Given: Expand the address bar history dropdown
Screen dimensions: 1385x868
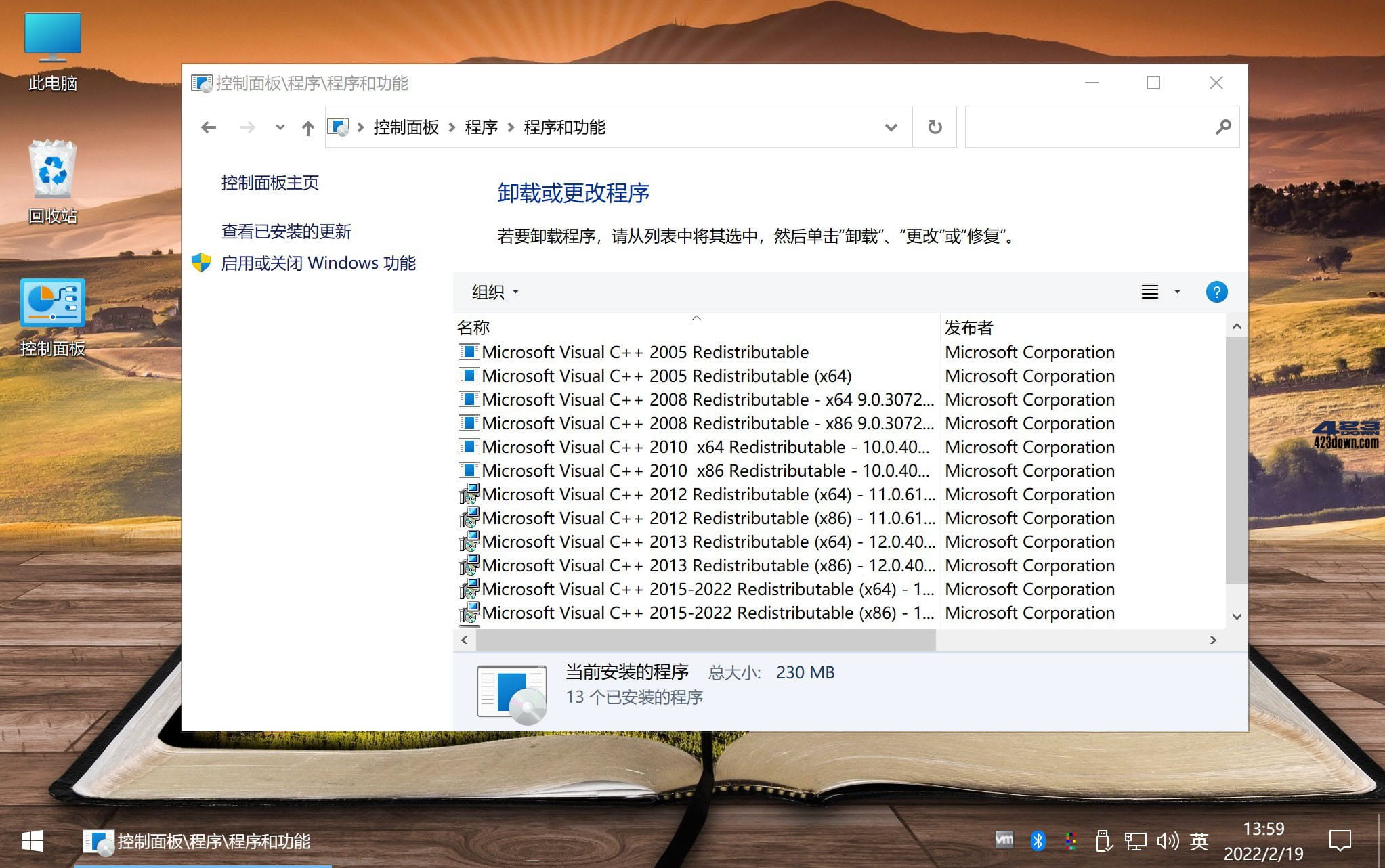Looking at the screenshot, I should click(x=890, y=127).
